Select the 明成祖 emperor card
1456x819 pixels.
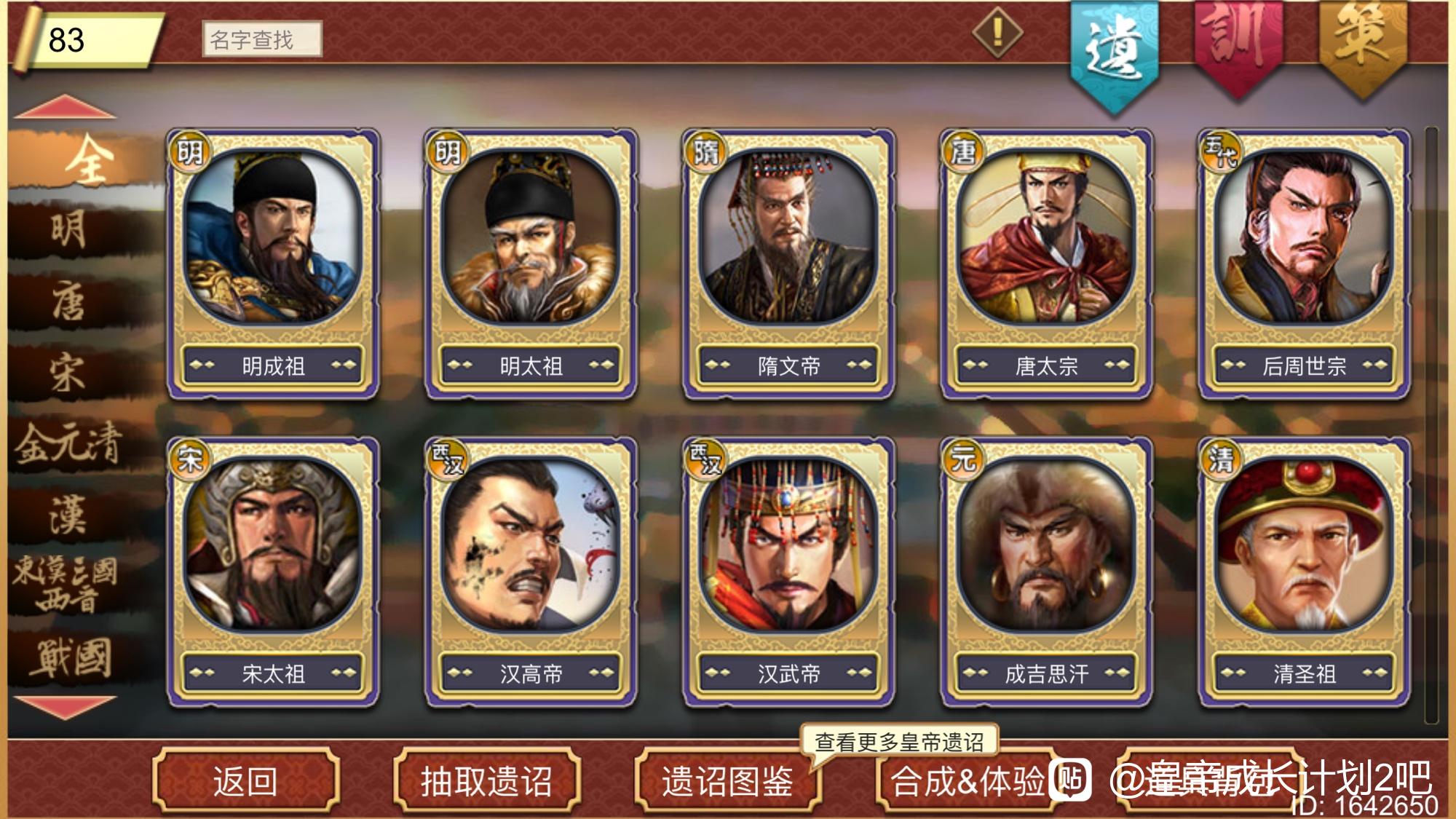[273, 264]
